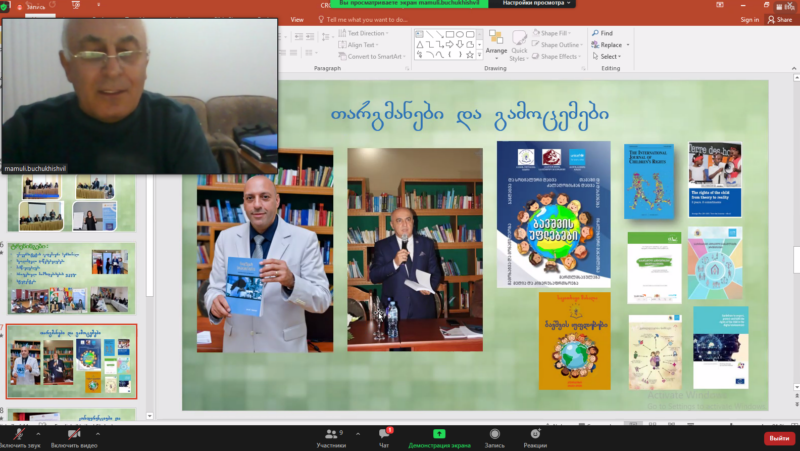Expand the shapes gallery More arrow
This screenshot has width=800, height=451.
tap(480, 55)
